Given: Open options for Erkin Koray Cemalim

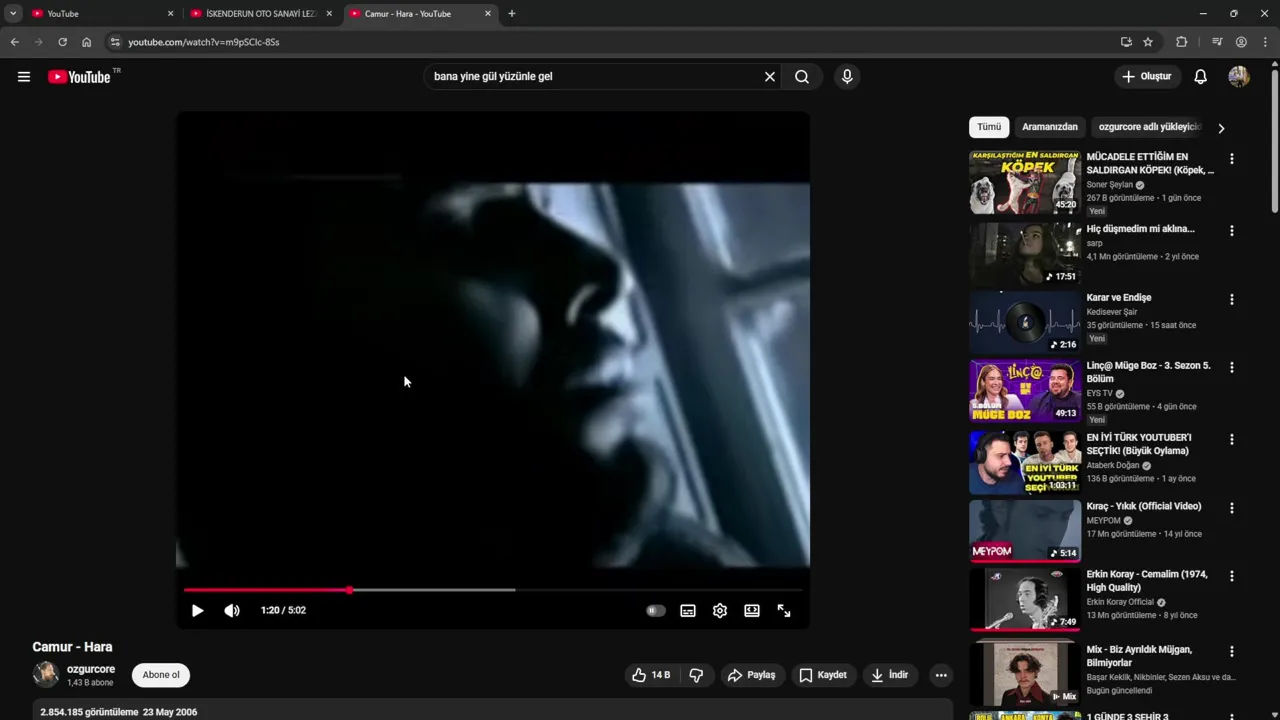Looking at the screenshot, I should 1232,576.
